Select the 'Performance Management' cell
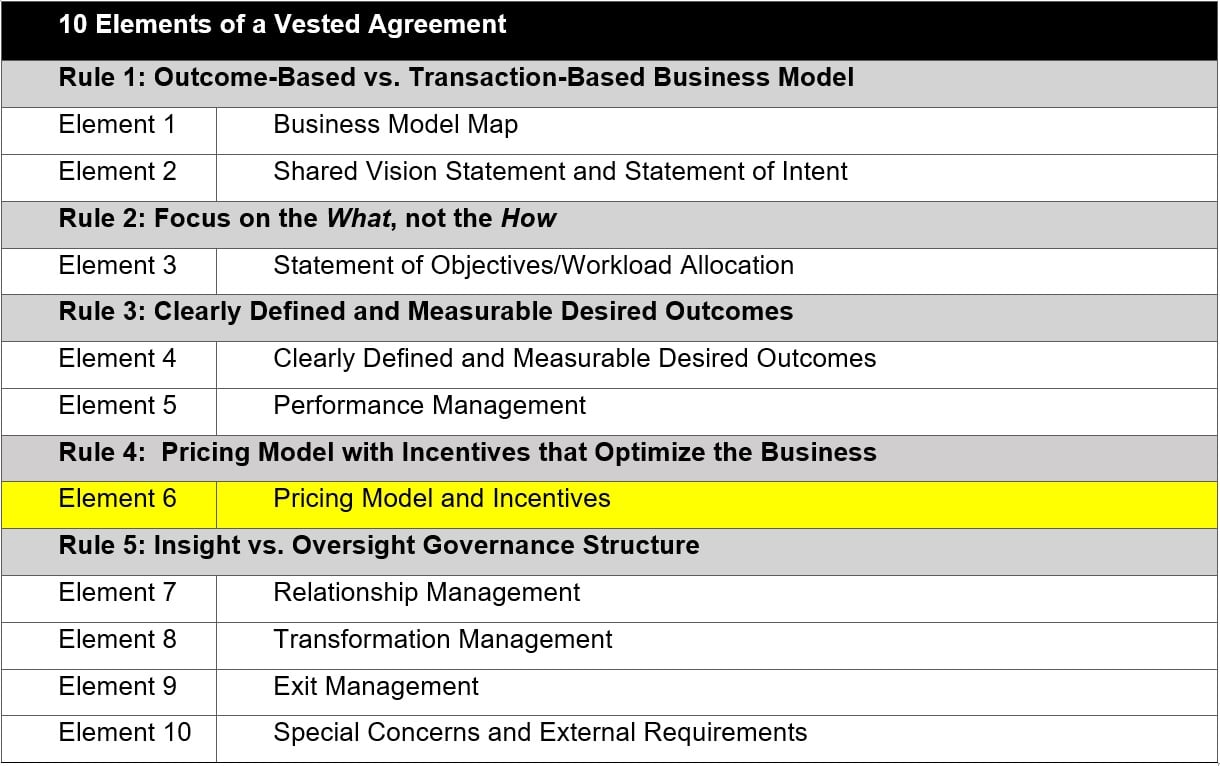1220x766 pixels. 429,406
